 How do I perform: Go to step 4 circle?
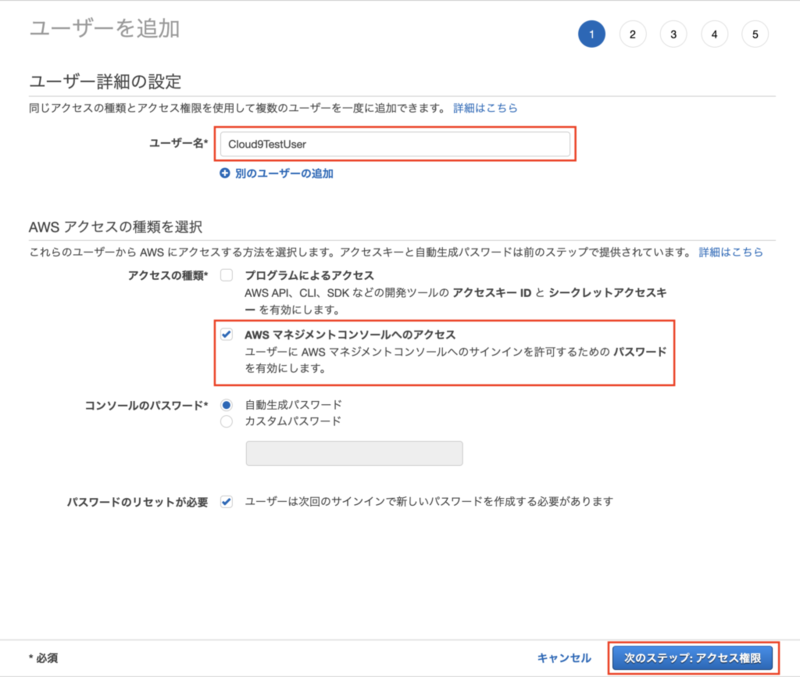(714, 34)
